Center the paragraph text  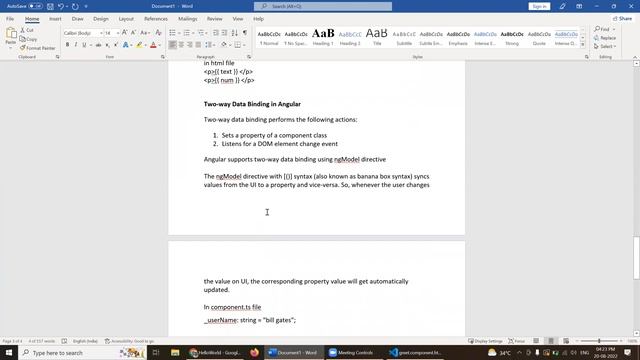coord(181,45)
